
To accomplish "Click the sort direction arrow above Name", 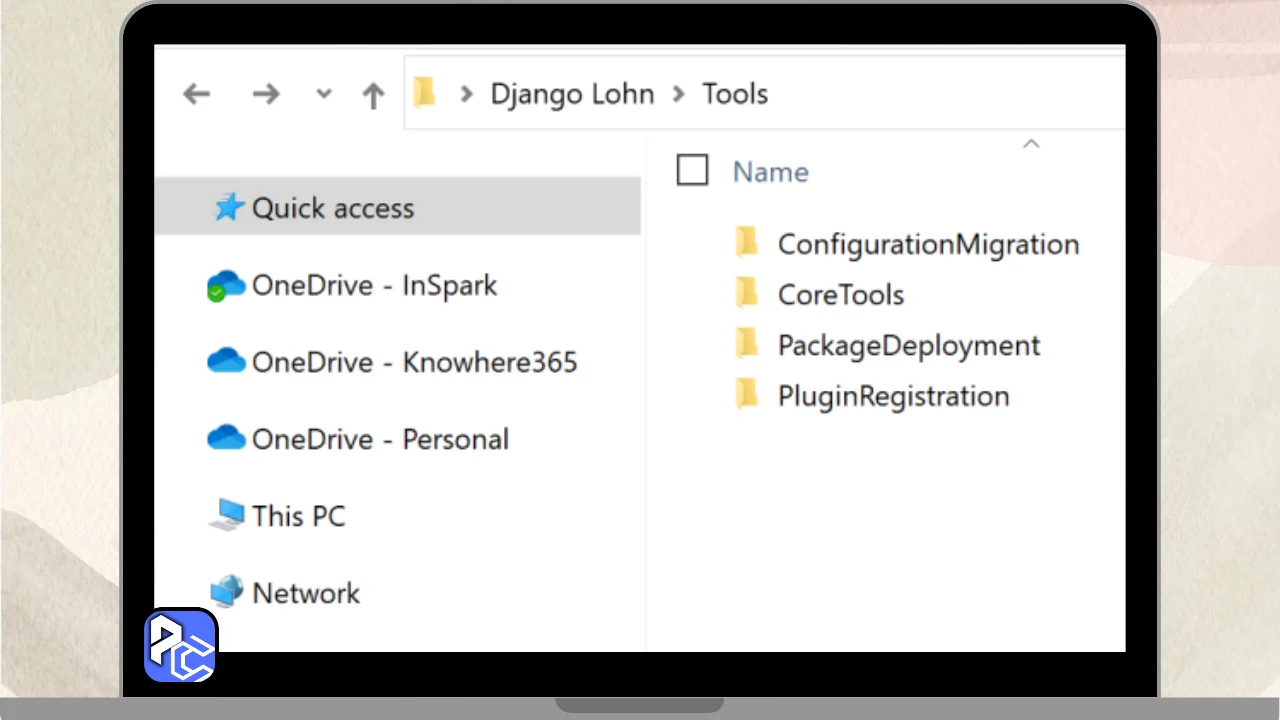I will click(1031, 144).
